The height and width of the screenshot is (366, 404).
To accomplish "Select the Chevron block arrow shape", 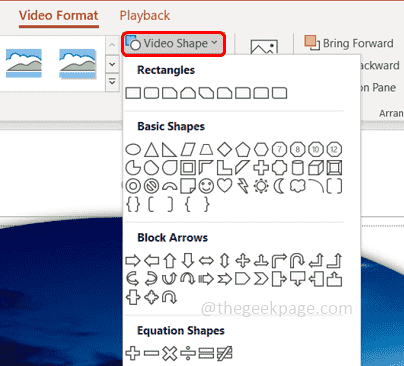I will tap(261, 279).
